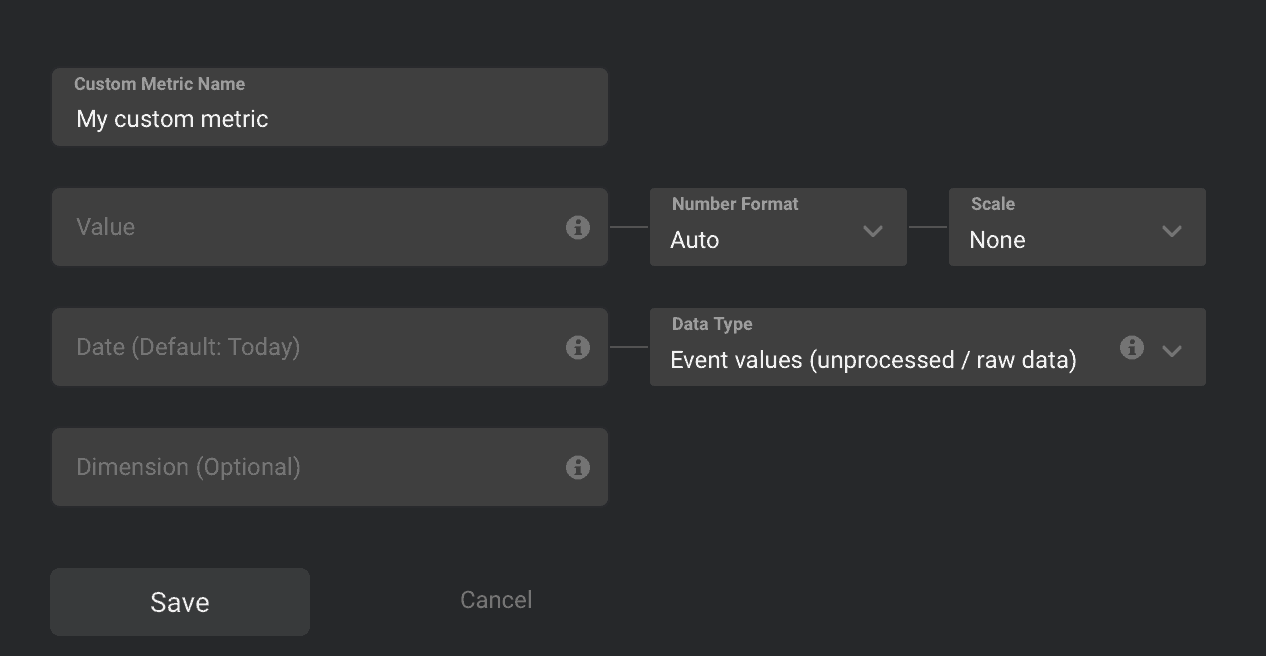Click the 'Number Format' label

pyautogui.click(x=735, y=204)
